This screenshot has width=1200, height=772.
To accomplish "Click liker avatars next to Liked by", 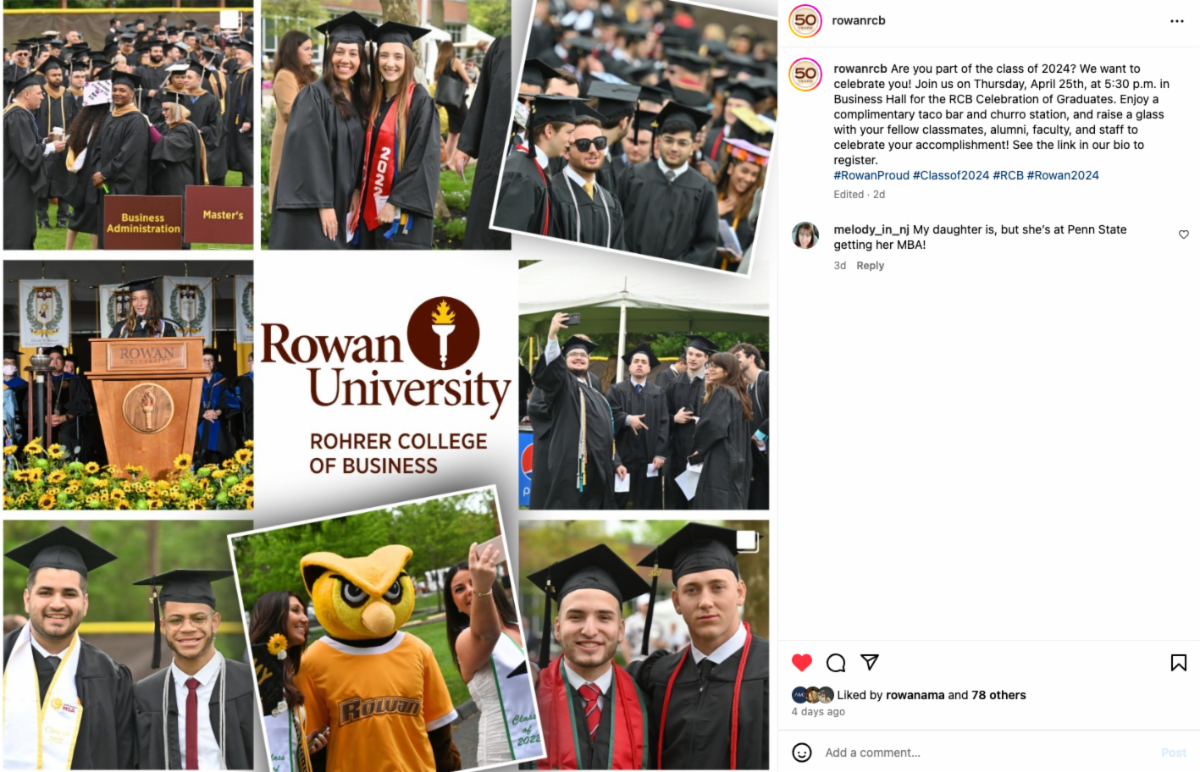I will [812, 695].
